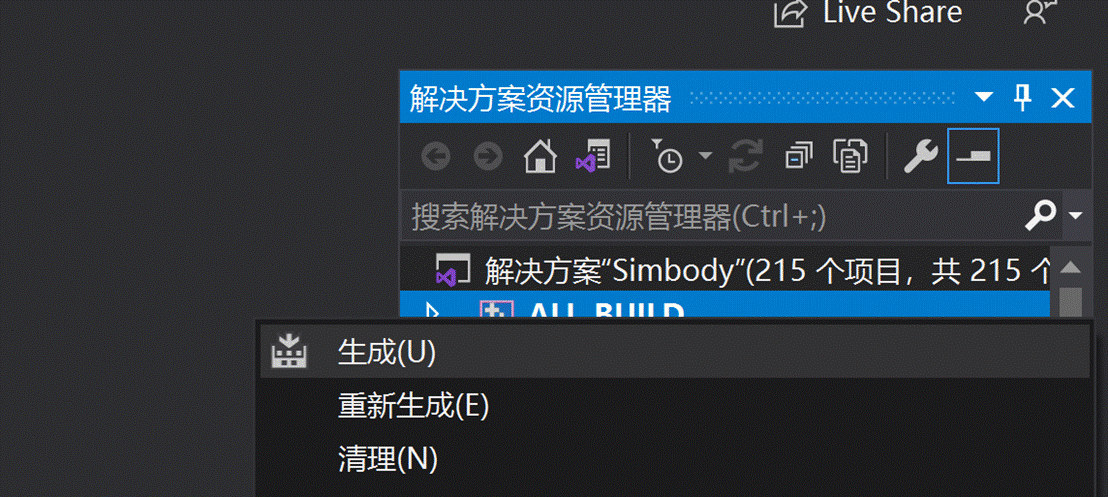Open the Pending Changes Filter dropdown arrow
Viewport: 1108px width, 497px height.
click(705, 155)
